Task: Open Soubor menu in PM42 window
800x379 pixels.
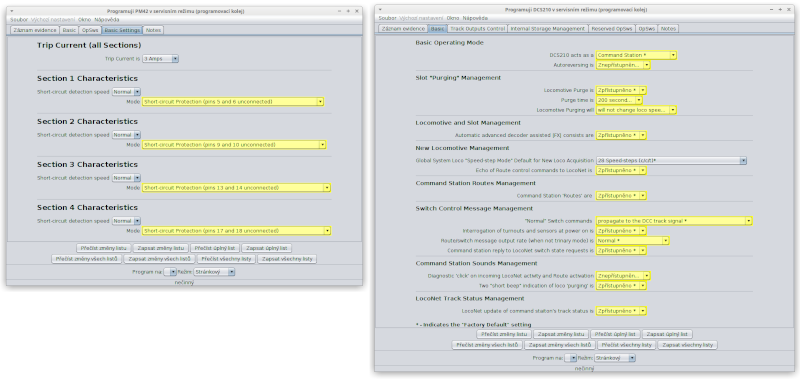Action: click(19, 19)
